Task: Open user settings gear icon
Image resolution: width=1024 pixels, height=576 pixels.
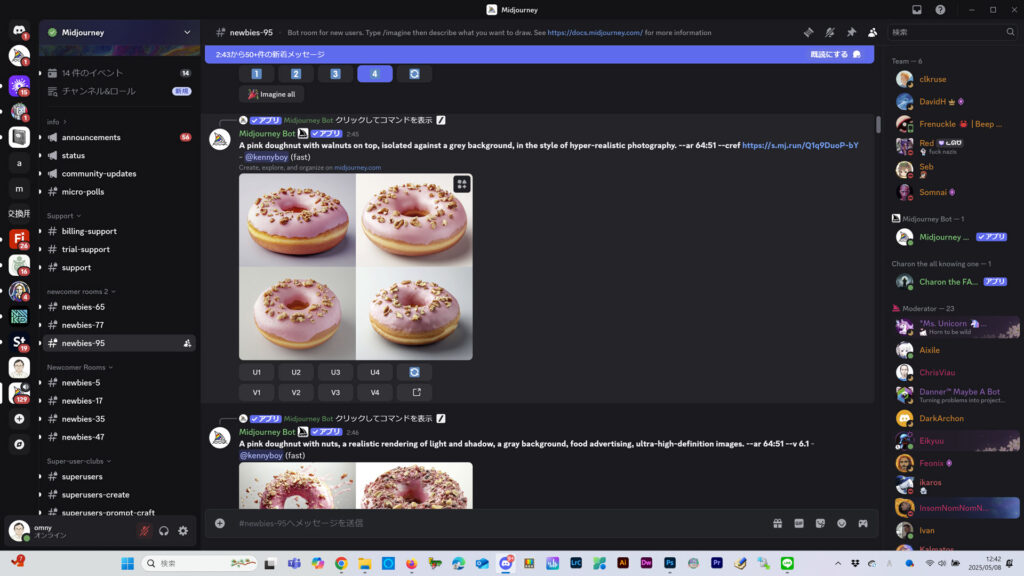Action: (x=184, y=531)
